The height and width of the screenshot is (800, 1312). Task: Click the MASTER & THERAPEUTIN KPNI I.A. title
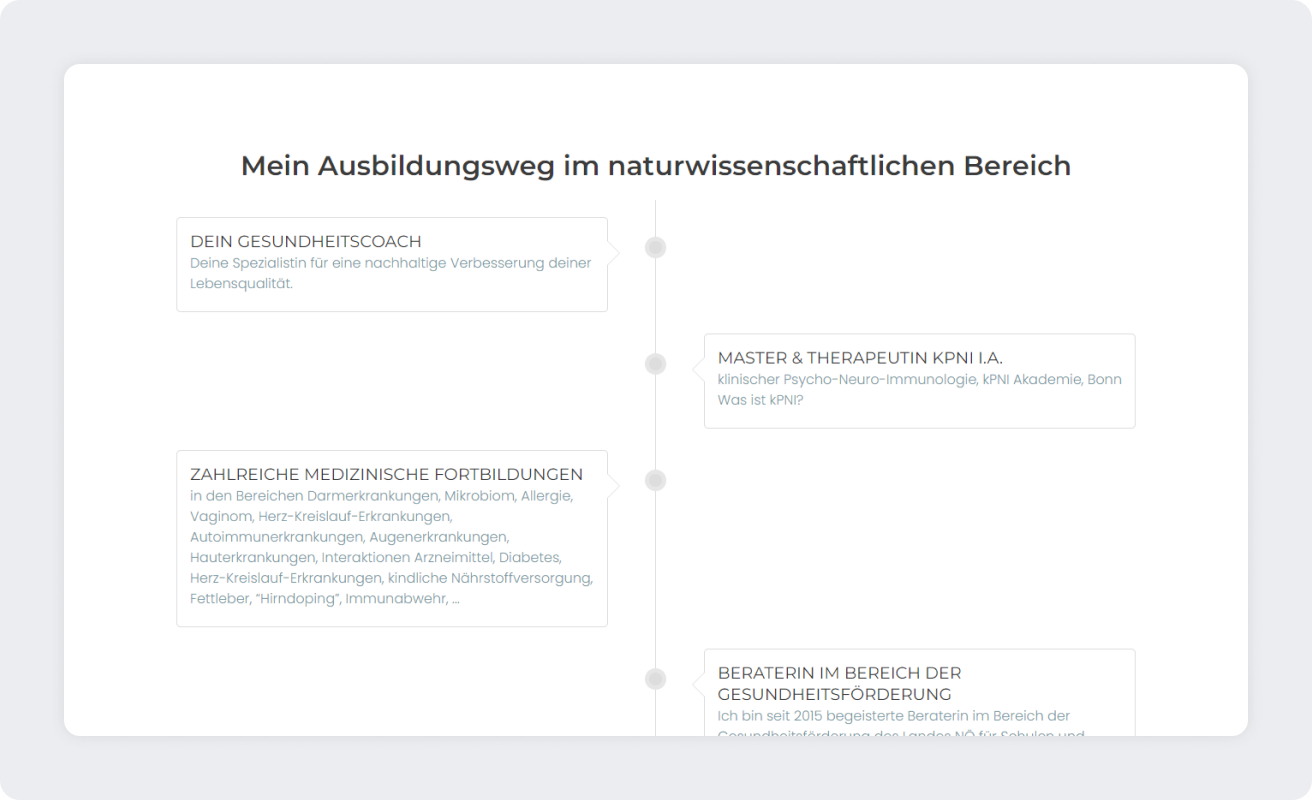point(859,358)
